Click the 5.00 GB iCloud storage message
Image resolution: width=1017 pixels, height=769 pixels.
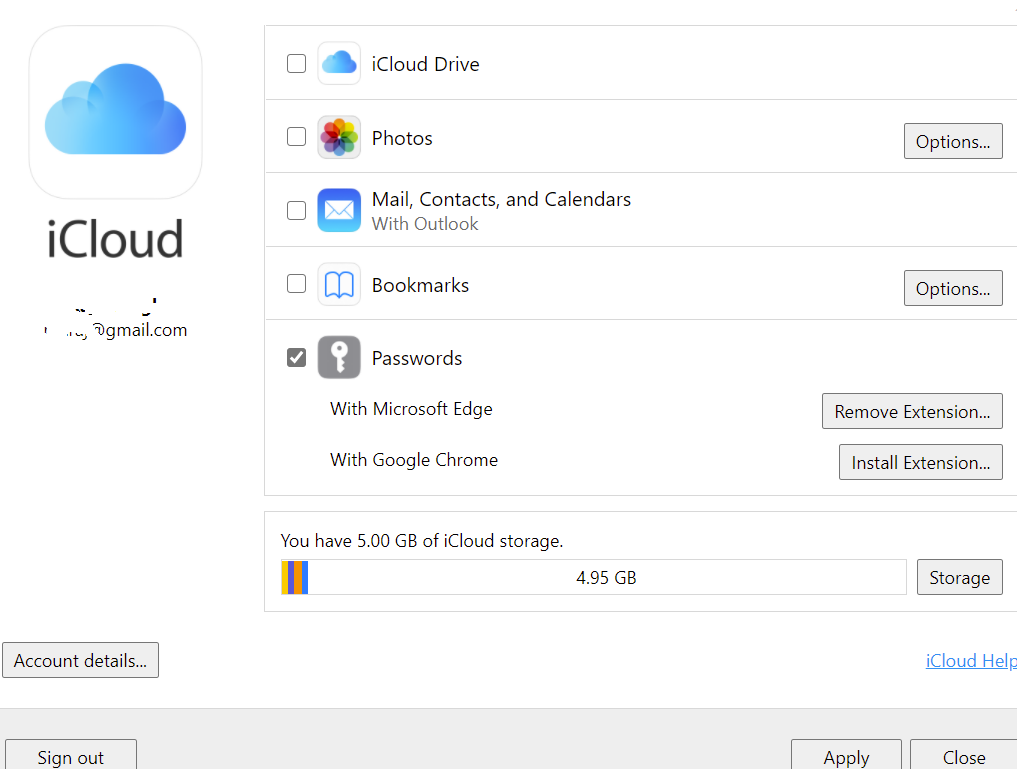tap(422, 541)
